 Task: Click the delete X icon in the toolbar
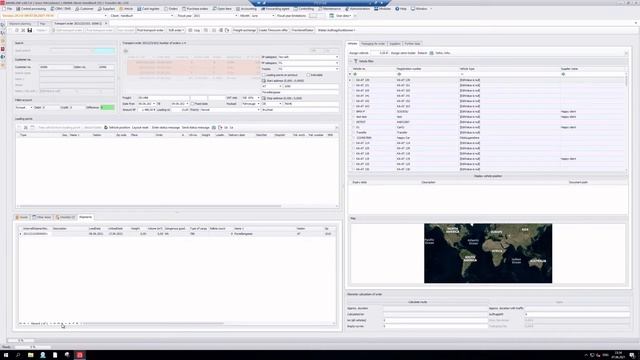[23, 30]
